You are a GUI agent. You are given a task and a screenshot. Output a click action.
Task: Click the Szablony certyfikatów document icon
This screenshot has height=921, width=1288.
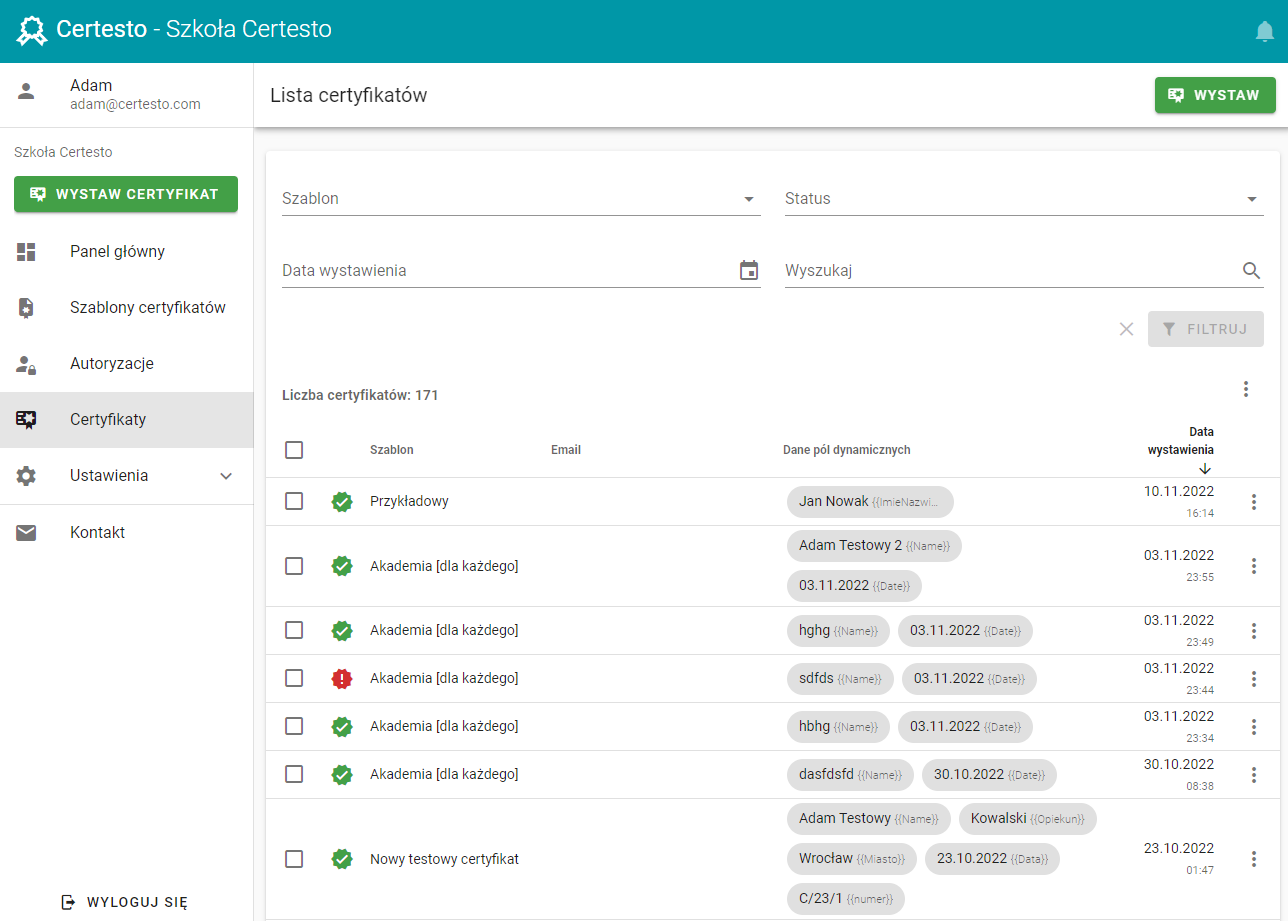(x=26, y=308)
